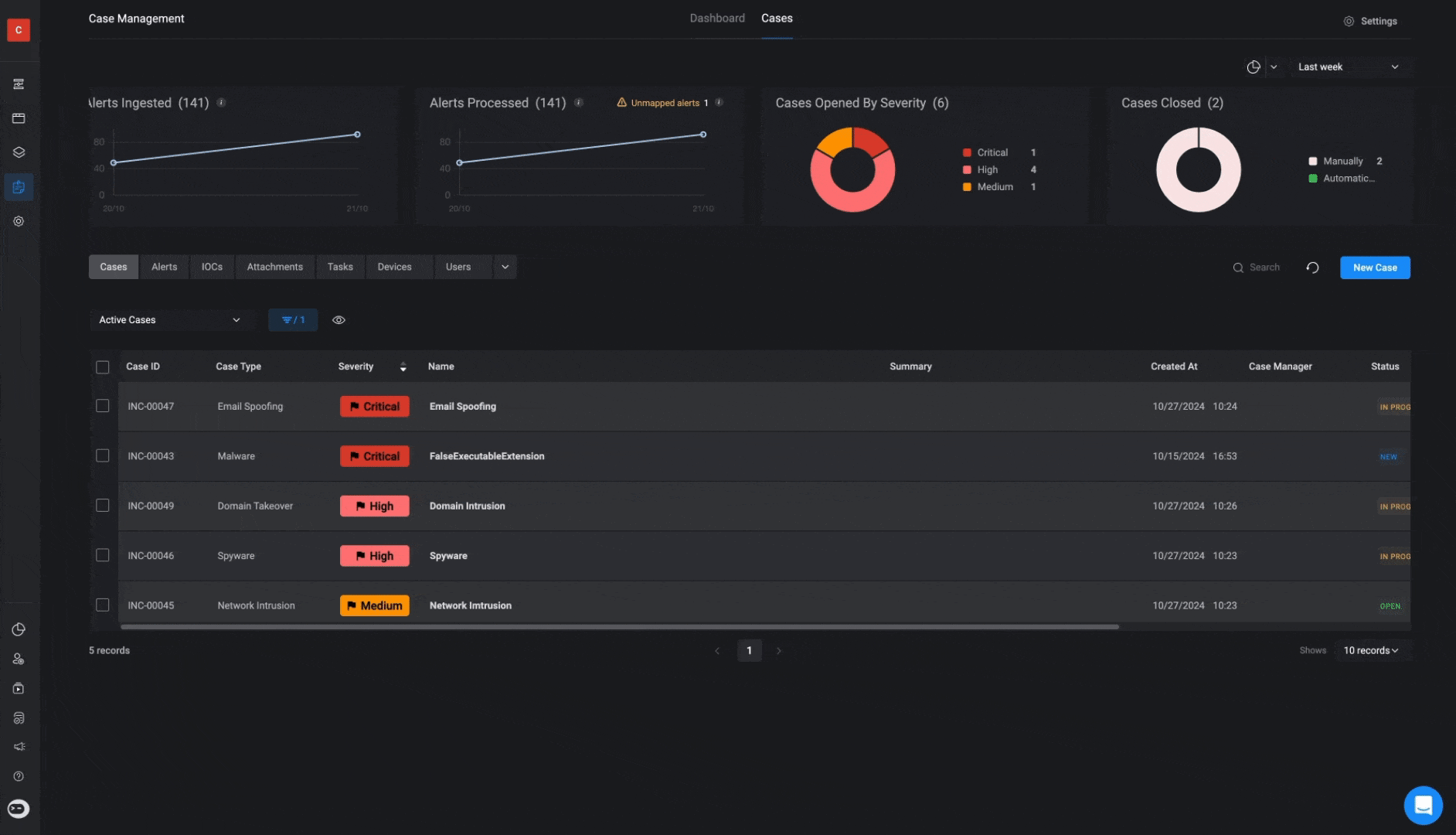Check the box for INC-00043
Image resolution: width=1456 pixels, height=835 pixels.
[x=102, y=455]
